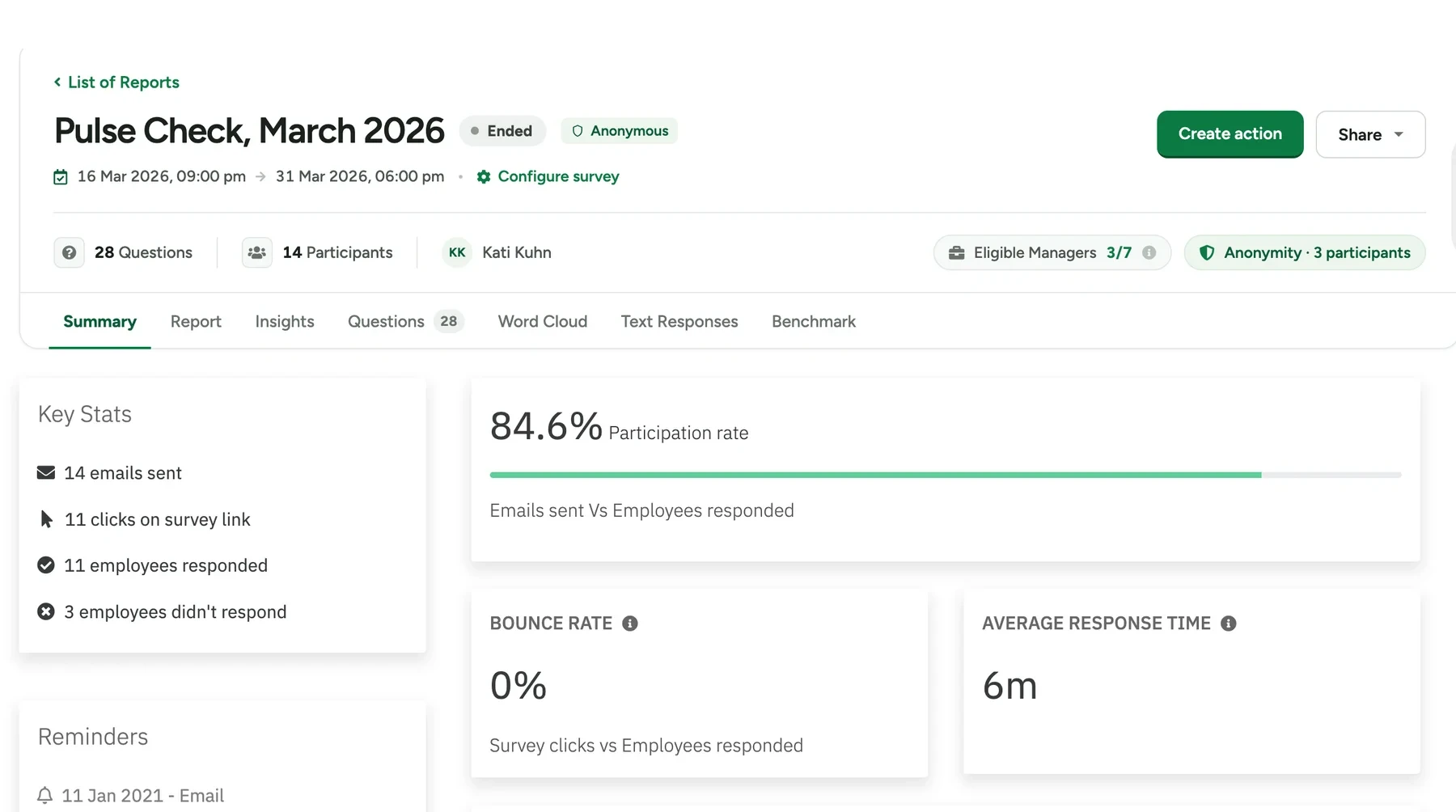Image resolution: width=1456 pixels, height=812 pixels.
Task: Click the checkmark icon beside employees responded
Action: tap(46, 565)
